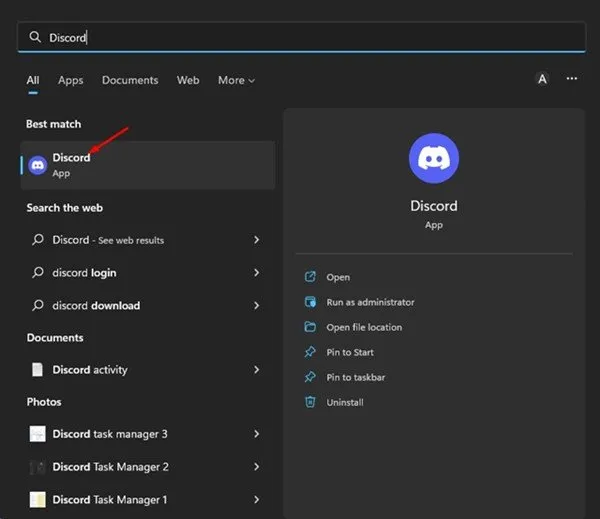The width and height of the screenshot is (600, 519).
Task: Expand arrow next to 'Discord Task Manager 1'
Action: point(256,500)
